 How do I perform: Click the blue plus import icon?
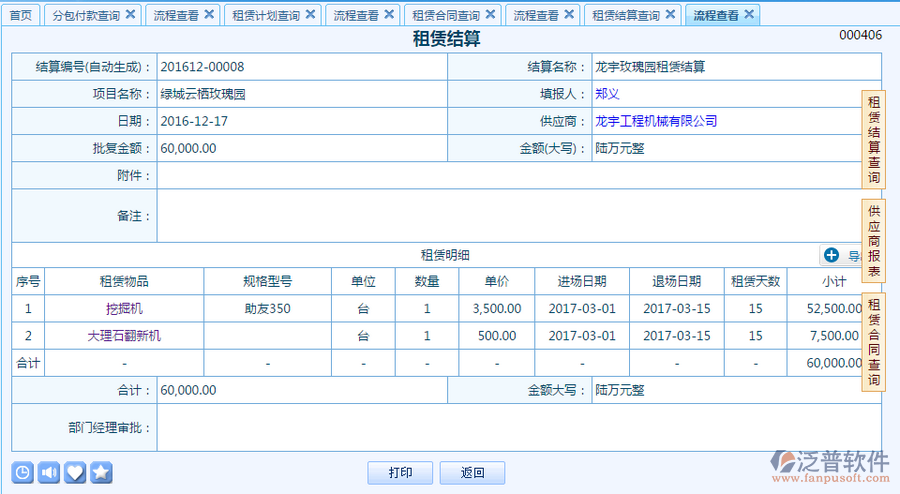point(831,255)
